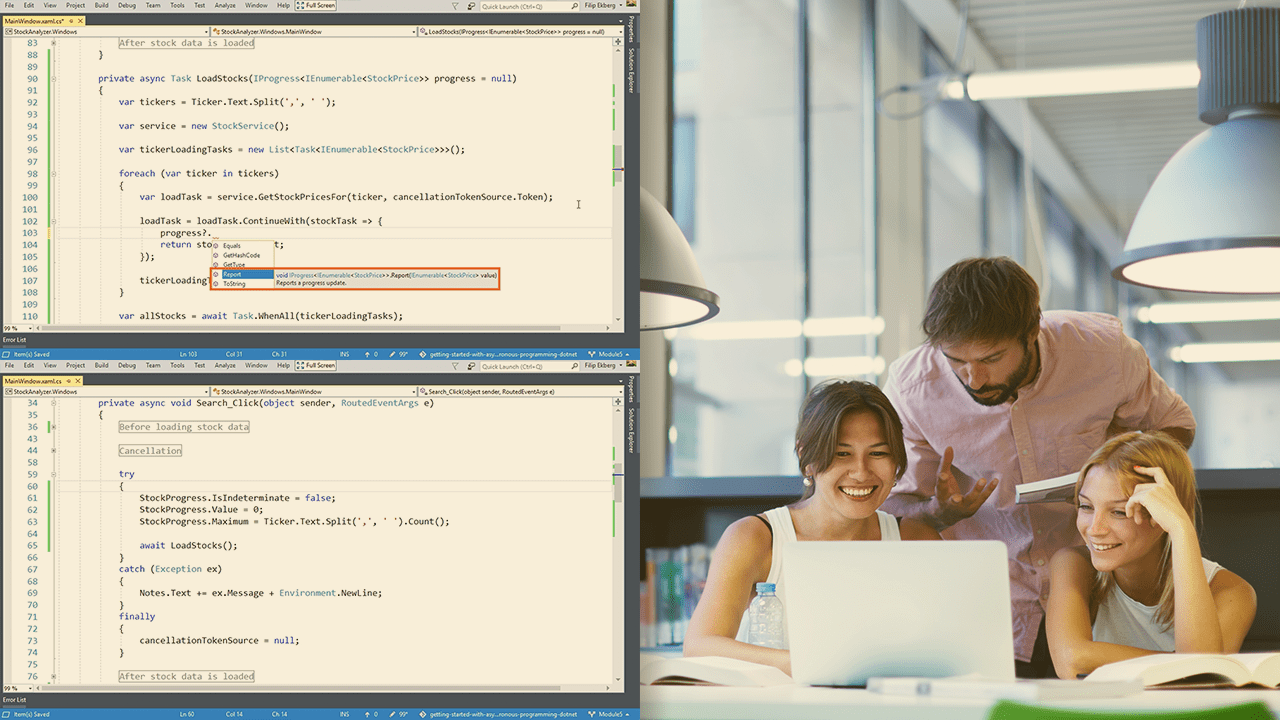Select GetHashCode in IntelliSense list
The image size is (1280, 720).
click(241, 255)
